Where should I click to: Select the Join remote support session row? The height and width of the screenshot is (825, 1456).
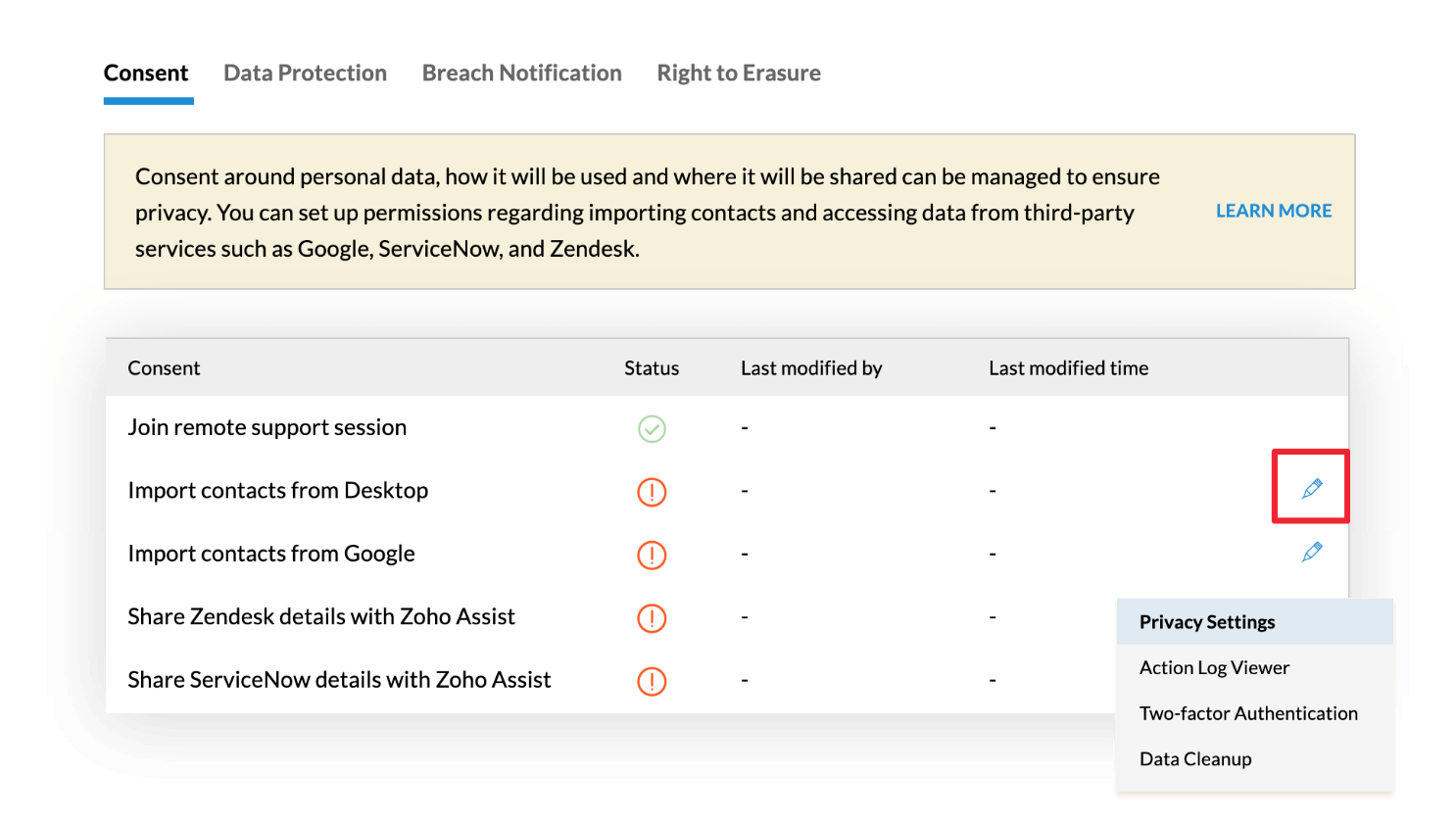pos(267,427)
